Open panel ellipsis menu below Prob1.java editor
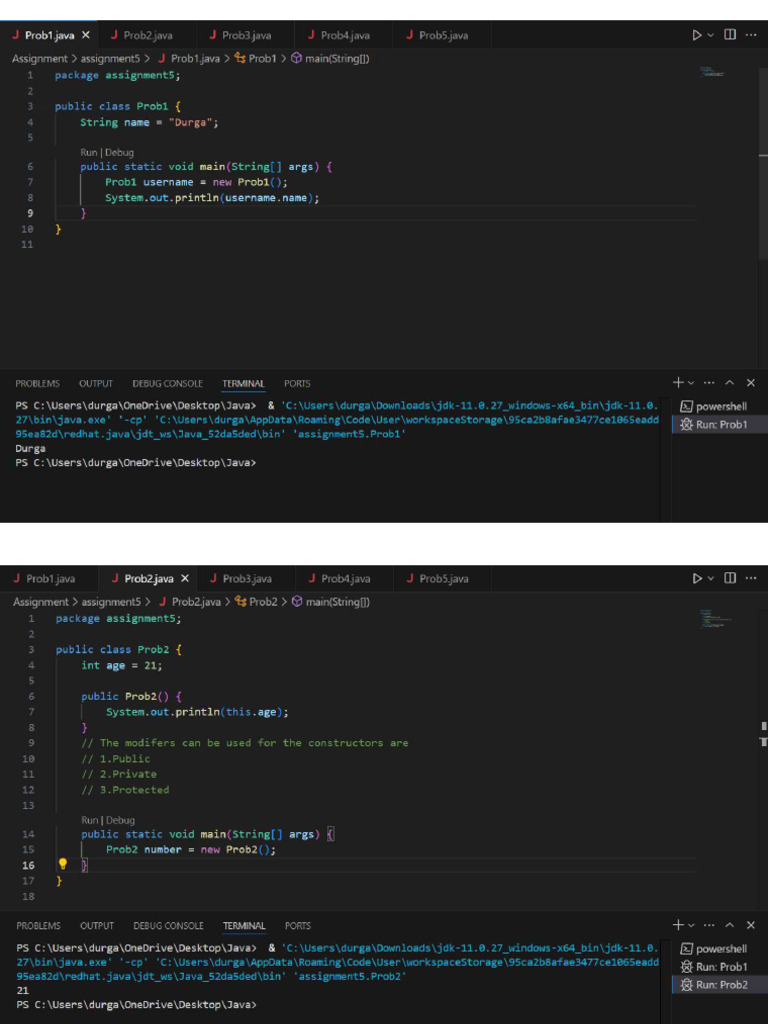 pos(709,383)
